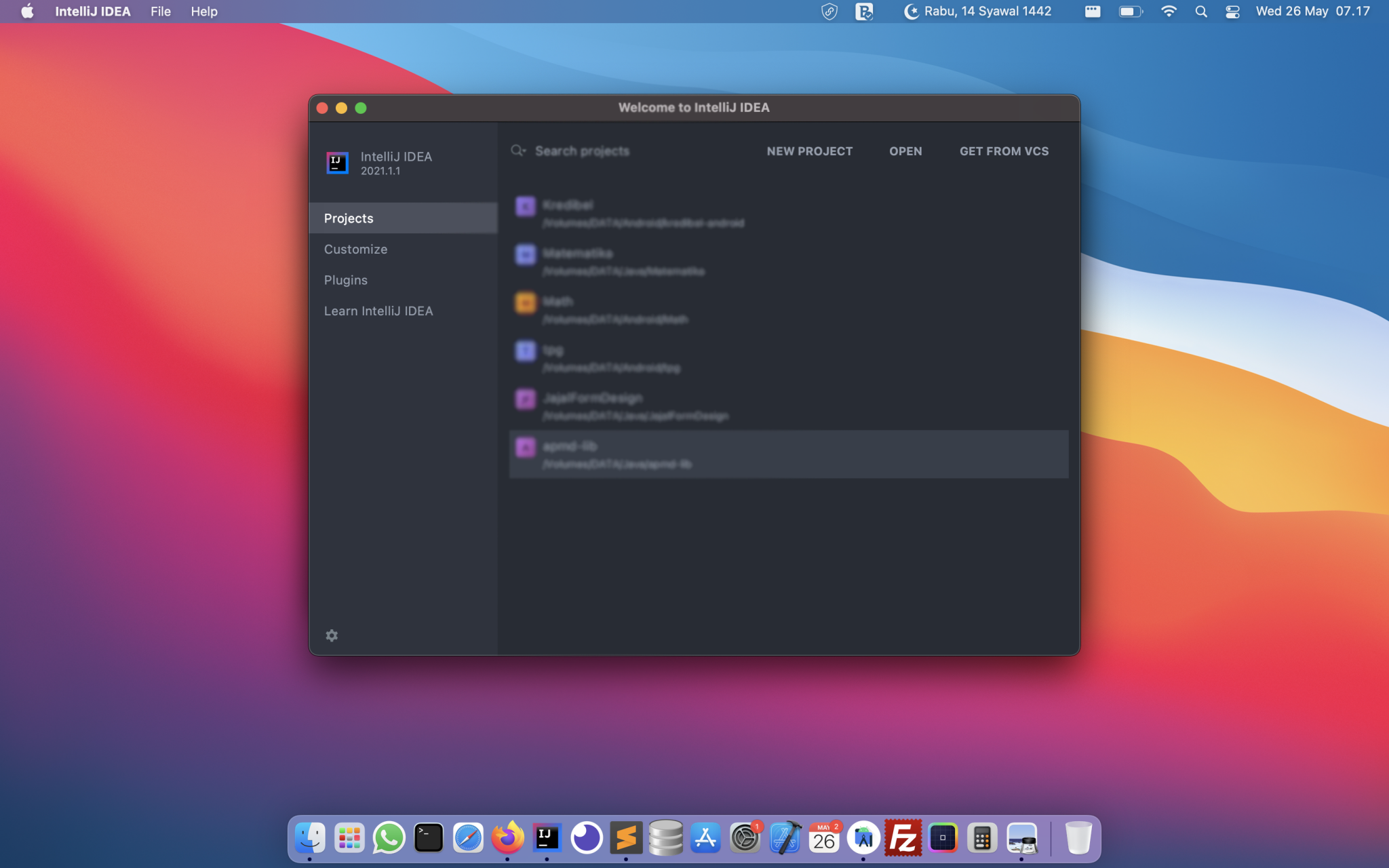The height and width of the screenshot is (868, 1389).
Task: Open the IntelliJ IDEA application menu
Action: pos(93,12)
